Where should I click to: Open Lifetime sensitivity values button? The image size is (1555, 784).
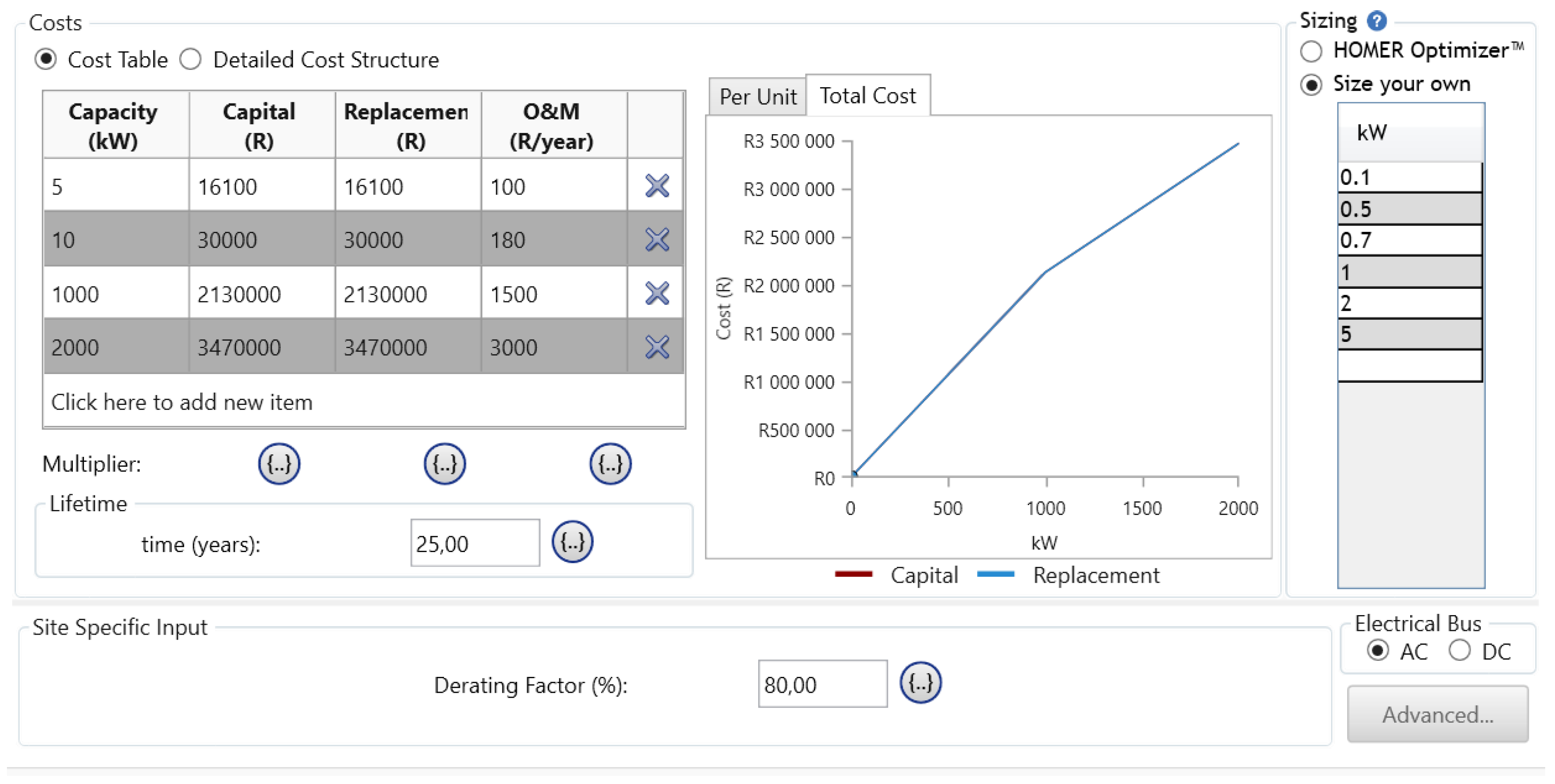pyautogui.click(x=572, y=542)
